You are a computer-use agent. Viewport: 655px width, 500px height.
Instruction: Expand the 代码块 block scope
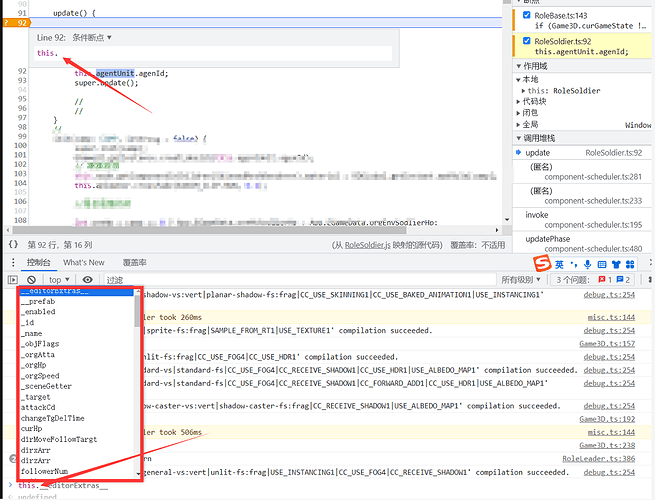point(518,102)
